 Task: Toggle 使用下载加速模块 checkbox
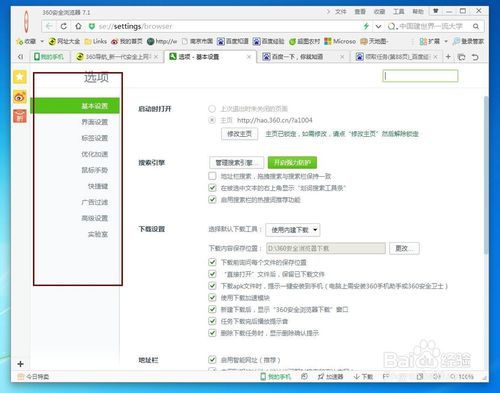tap(212, 297)
